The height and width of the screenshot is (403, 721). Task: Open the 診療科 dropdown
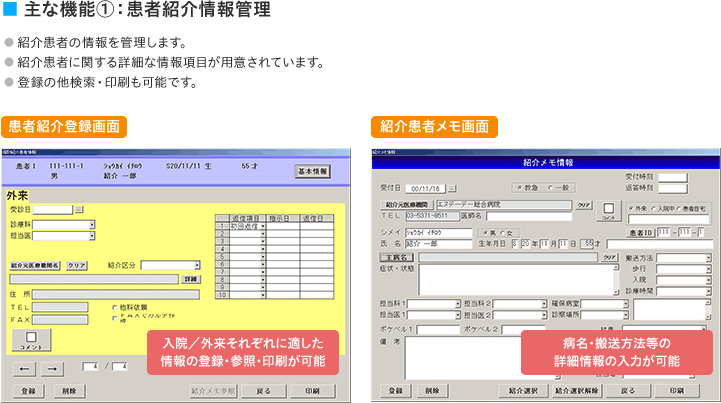(92, 225)
